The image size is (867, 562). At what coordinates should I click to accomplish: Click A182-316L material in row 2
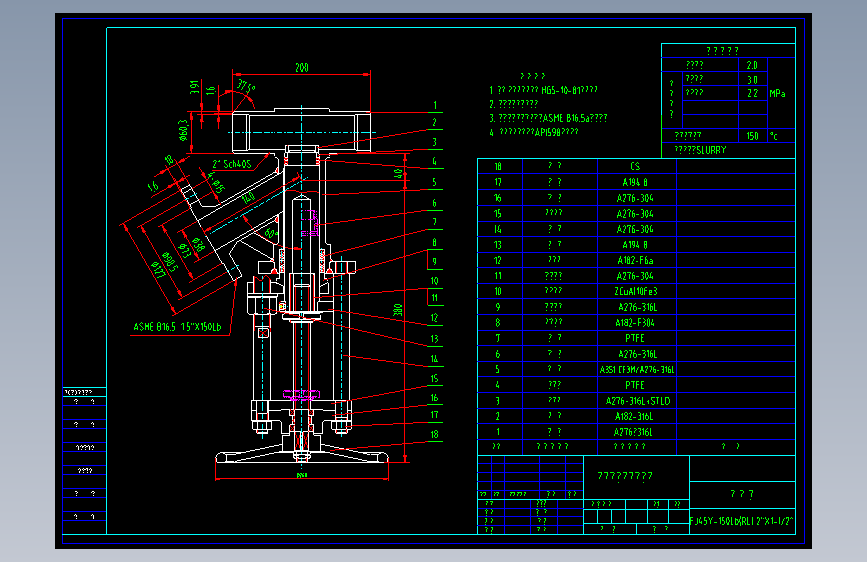point(634,417)
